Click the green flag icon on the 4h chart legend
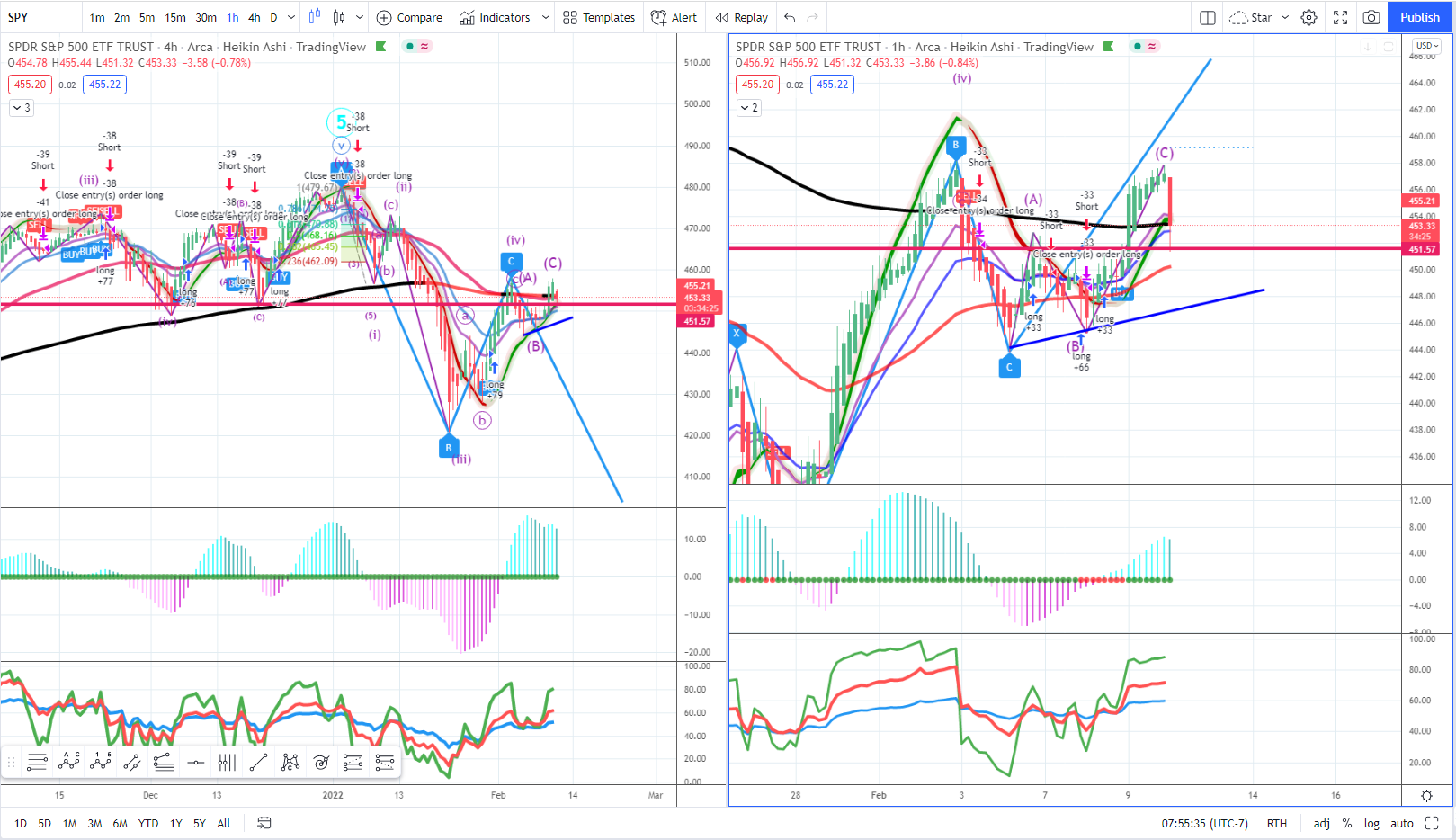The width and height of the screenshot is (1456, 840). click(x=381, y=47)
